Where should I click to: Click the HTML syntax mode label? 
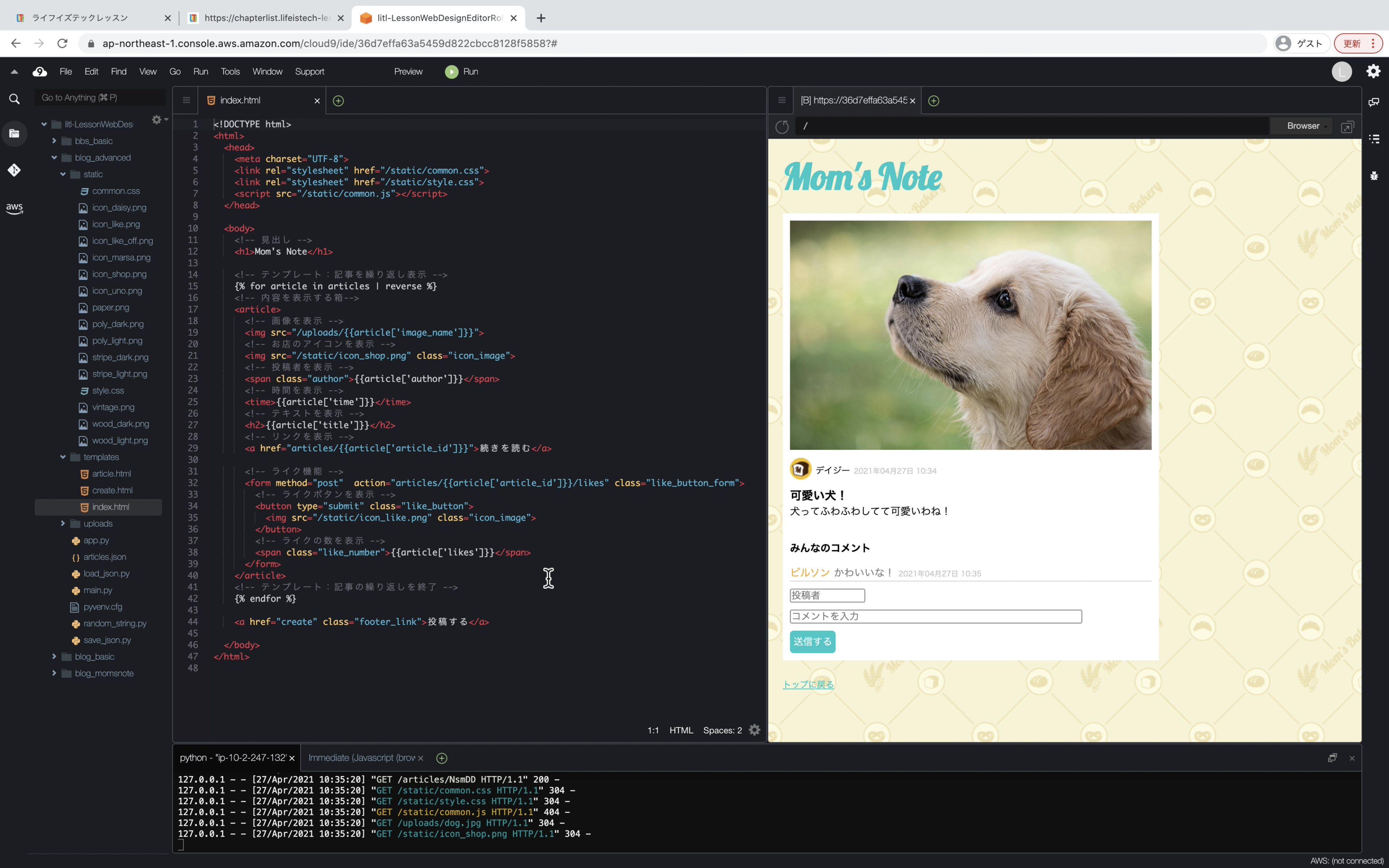[x=681, y=730]
